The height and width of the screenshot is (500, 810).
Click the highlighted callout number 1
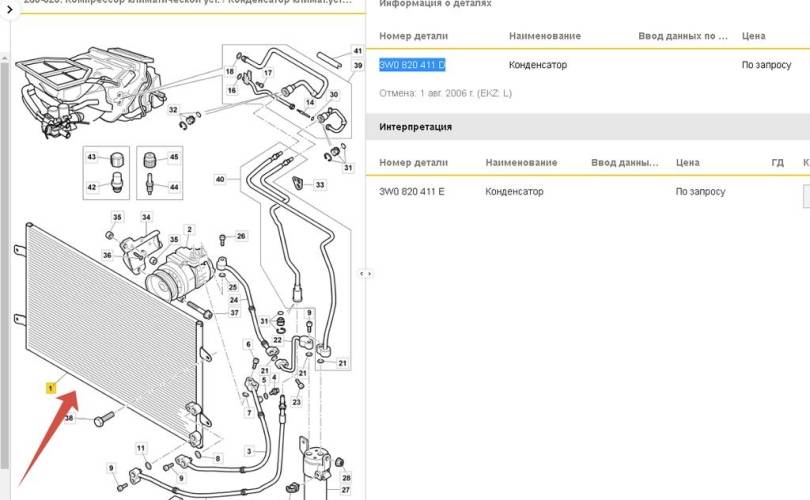point(50,385)
